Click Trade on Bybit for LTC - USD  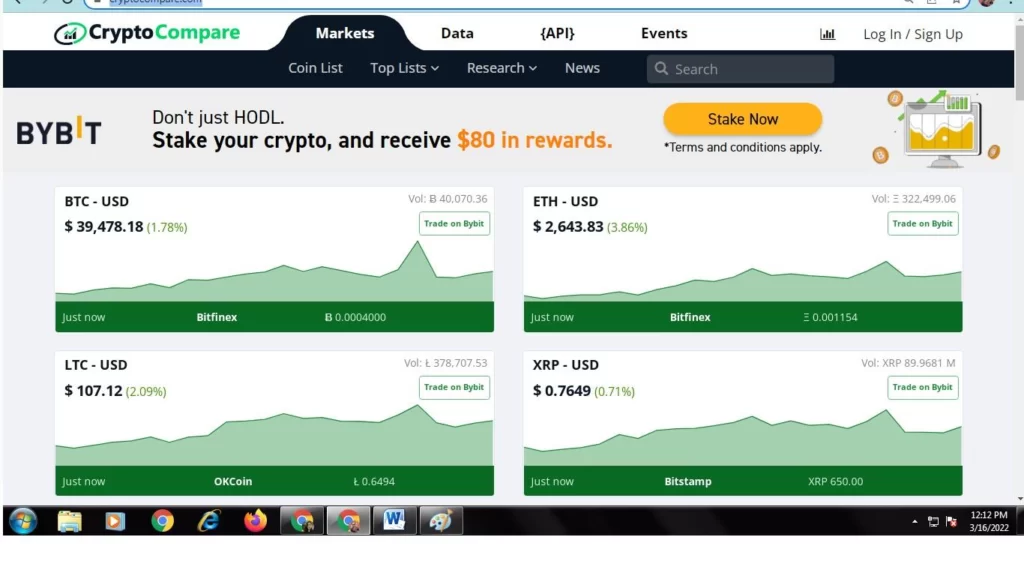454,387
